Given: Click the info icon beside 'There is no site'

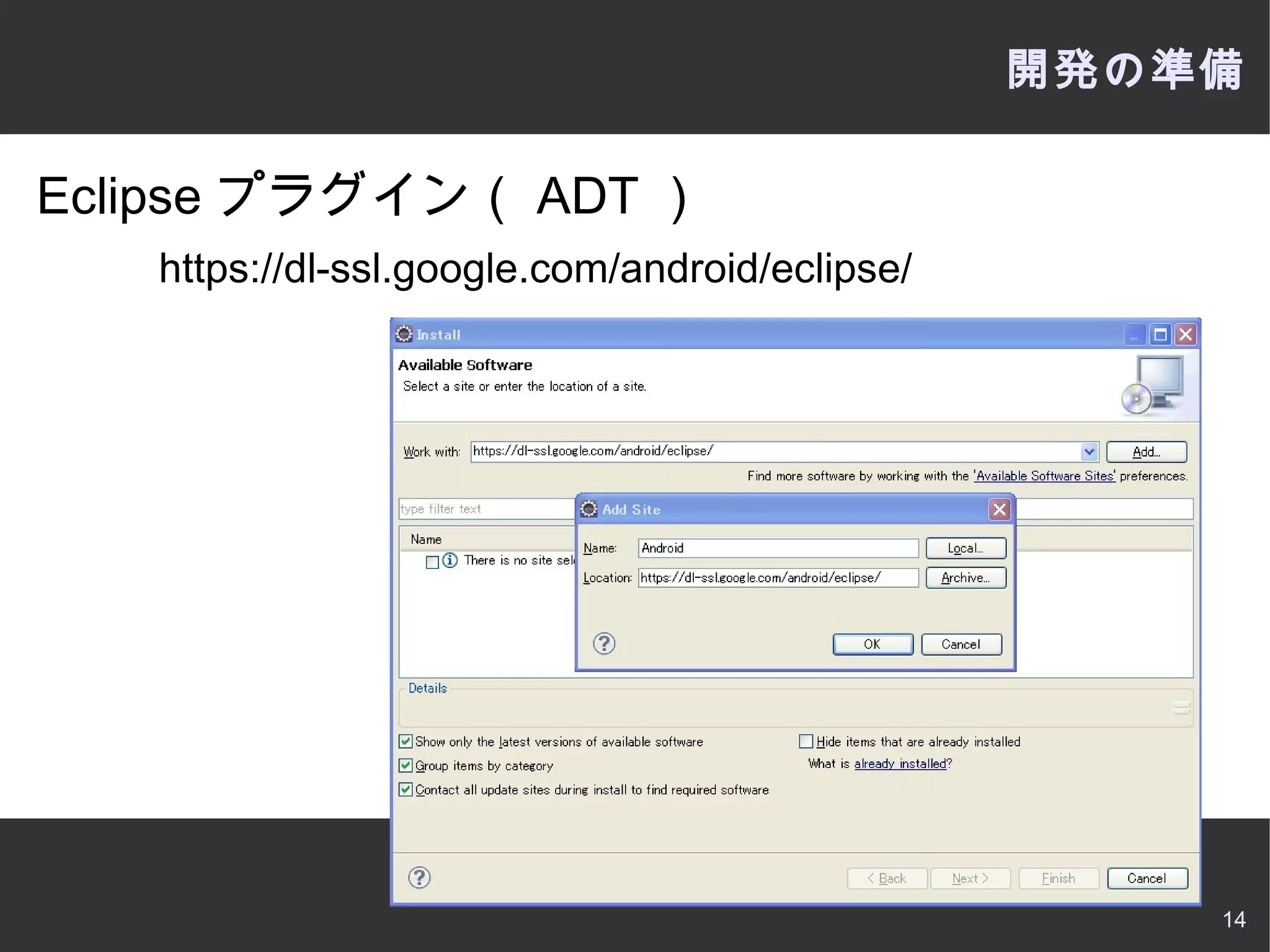Looking at the screenshot, I should pos(450,561).
